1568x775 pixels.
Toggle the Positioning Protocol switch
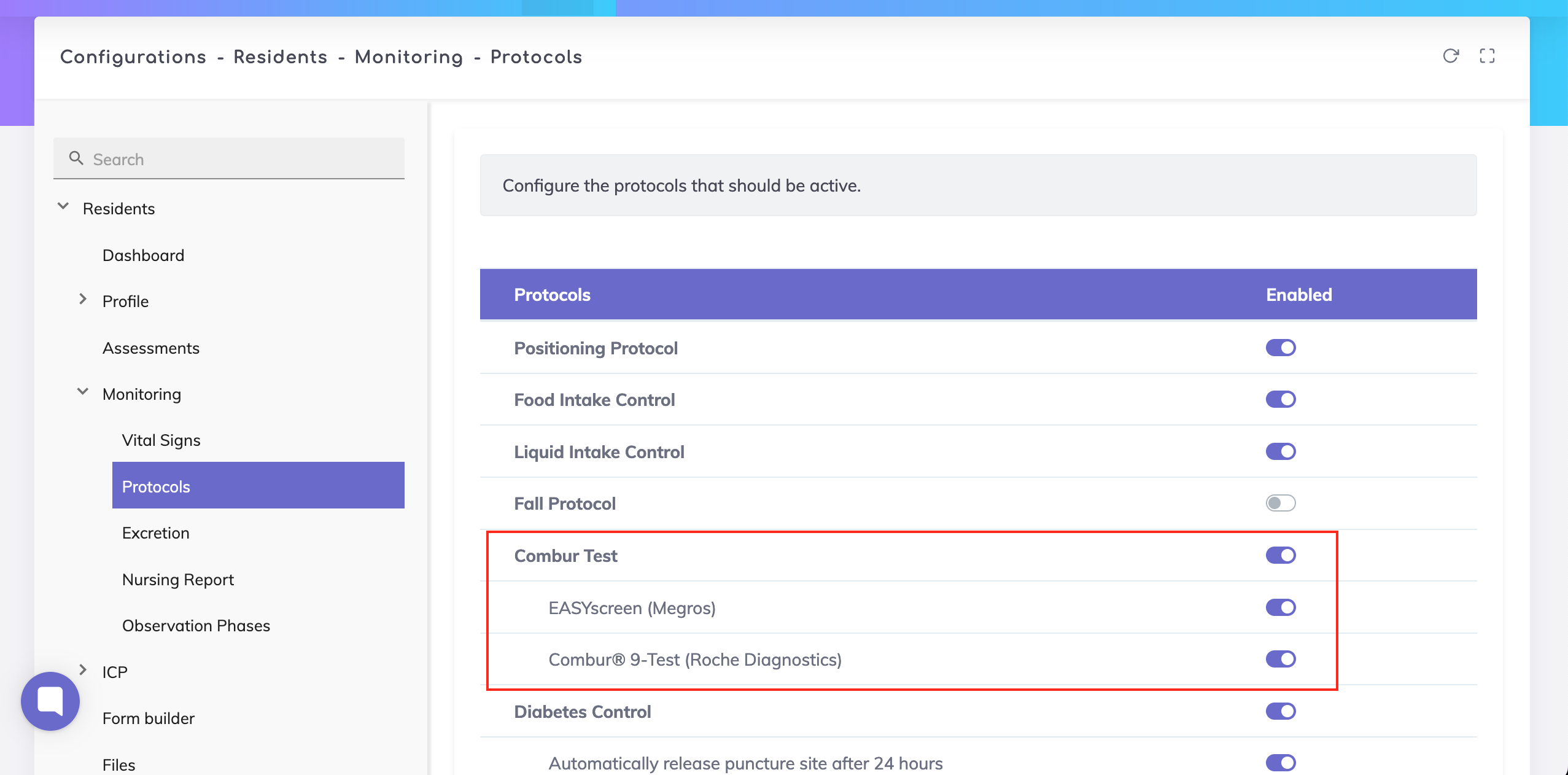1281,348
